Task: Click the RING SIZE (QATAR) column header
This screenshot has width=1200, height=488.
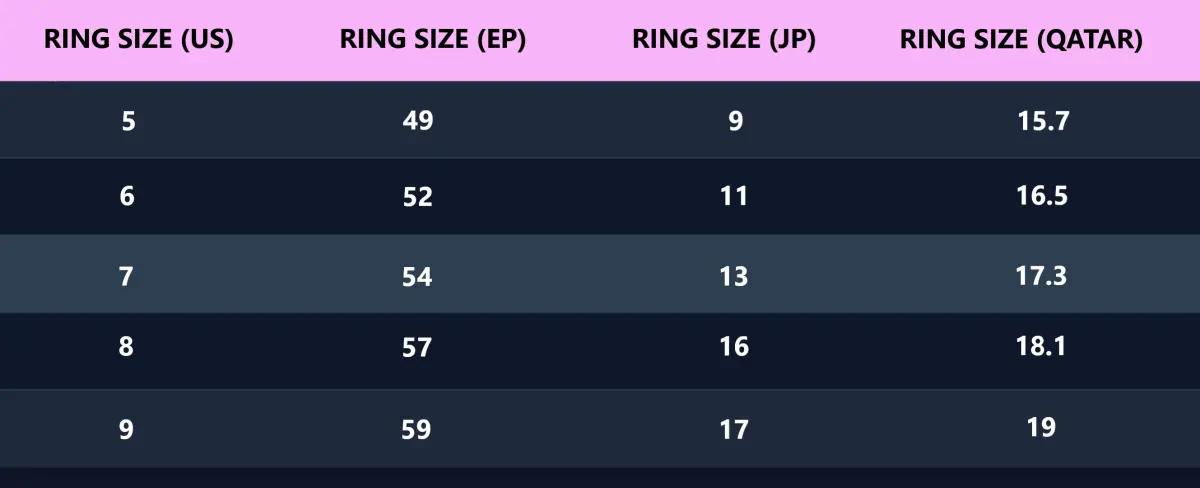Action: click(1021, 40)
